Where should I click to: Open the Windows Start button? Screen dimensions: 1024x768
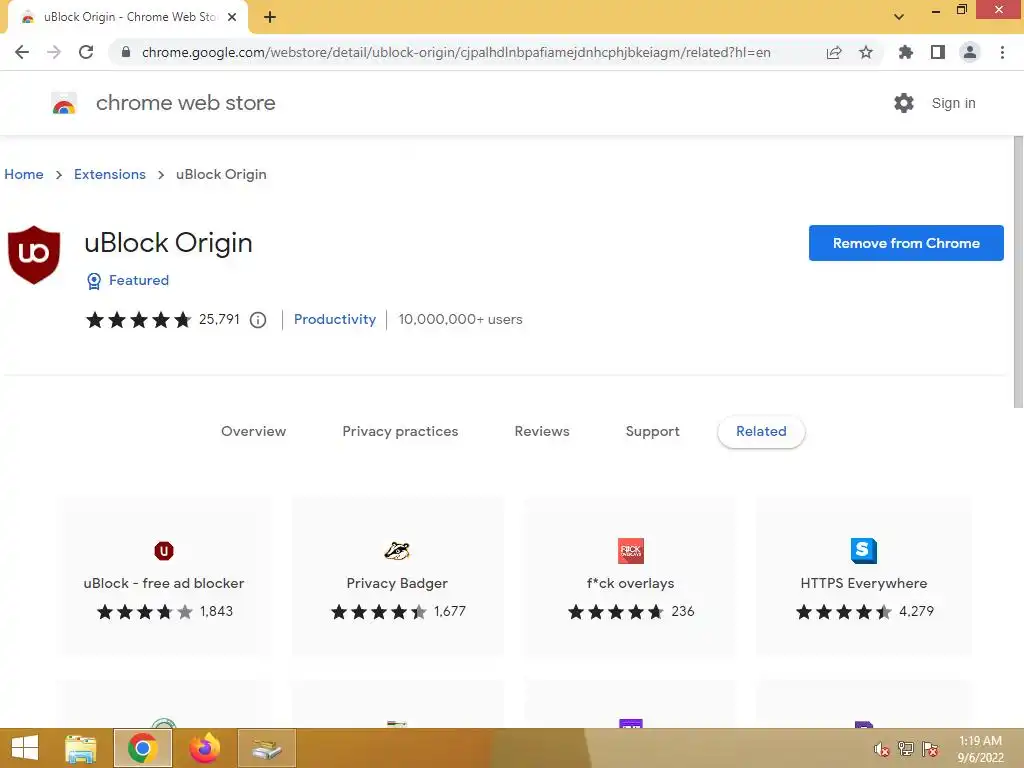point(25,748)
